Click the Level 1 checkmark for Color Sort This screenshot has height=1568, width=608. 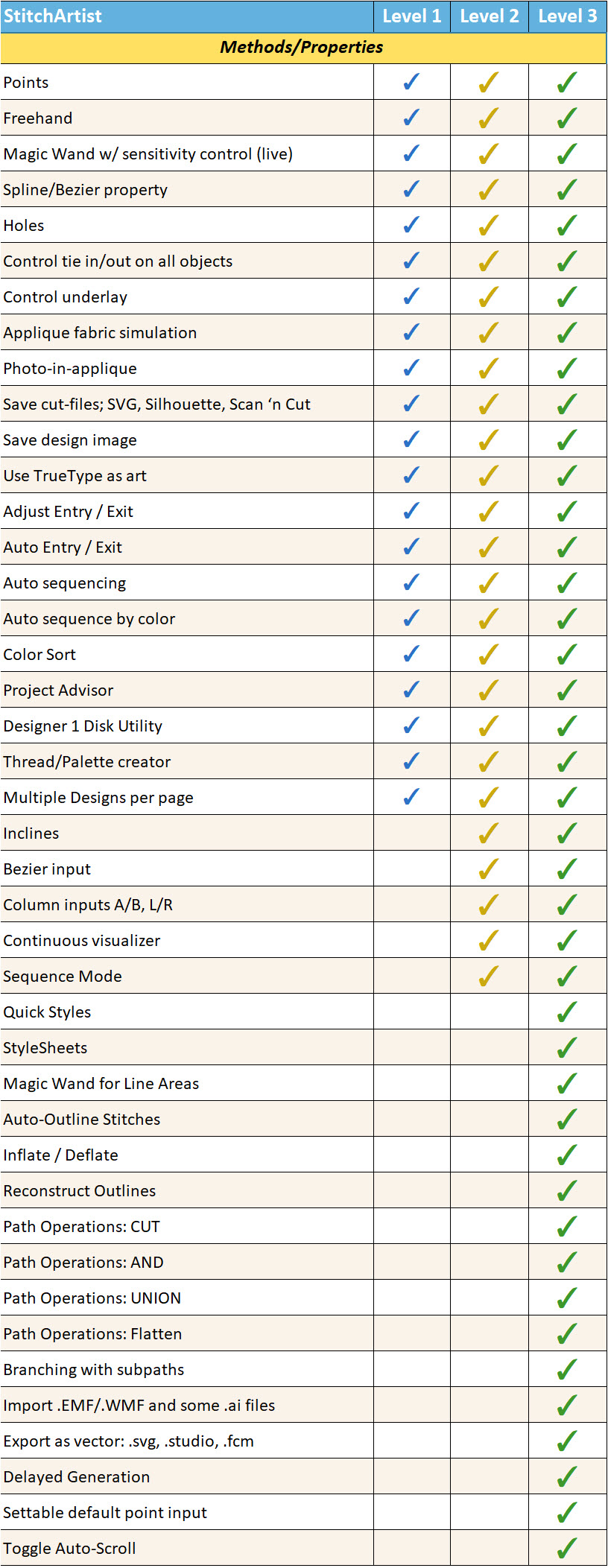click(411, 654)
